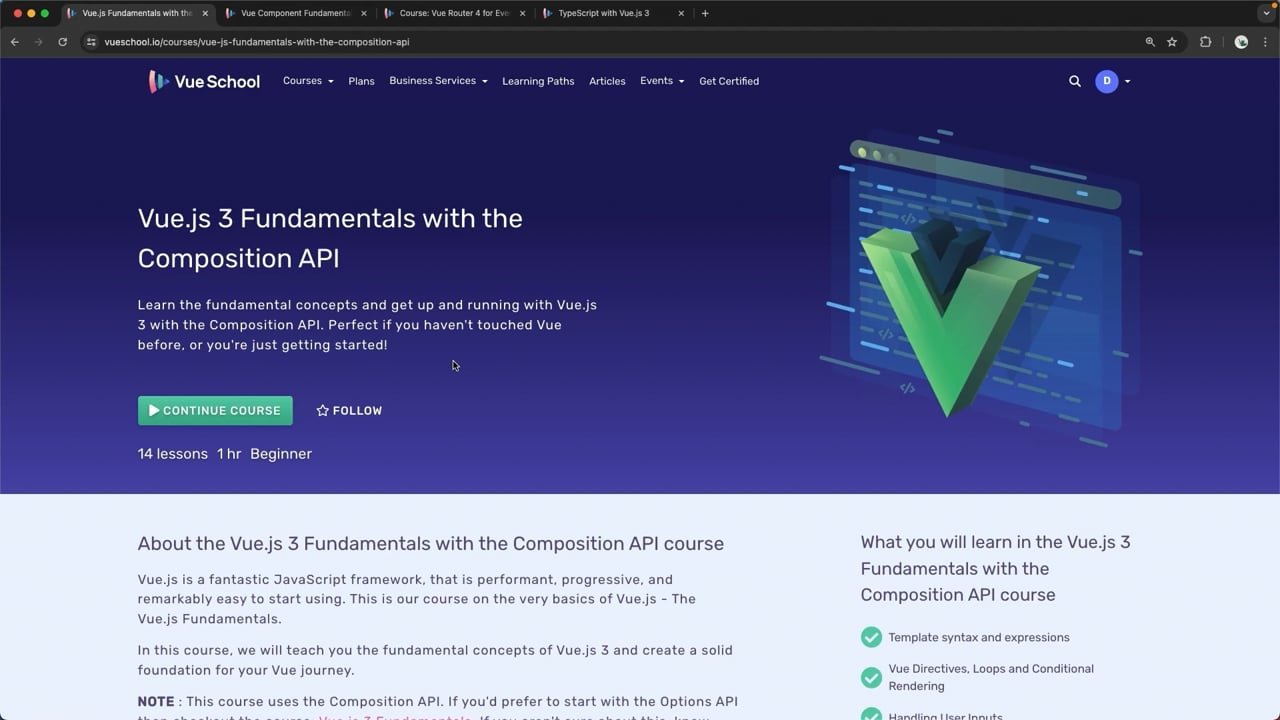Click the URL address bar
Viewport: 1280px width, 720px height.
click(620, 42)
